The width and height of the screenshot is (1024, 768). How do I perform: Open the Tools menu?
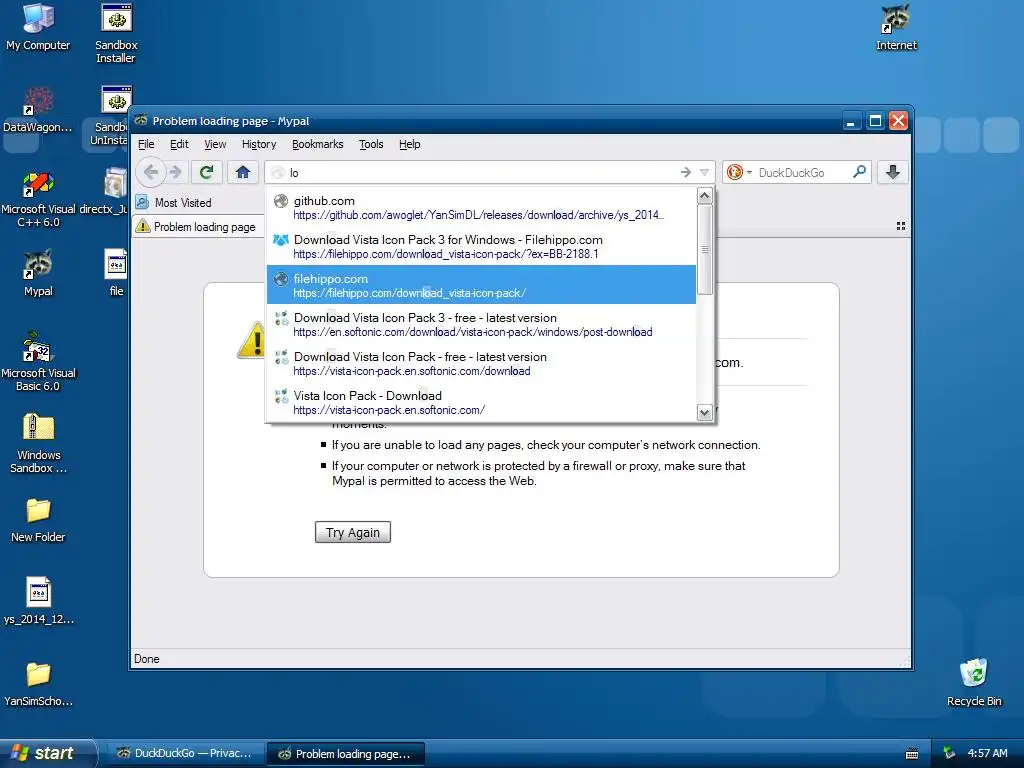(x=371, y=144)
